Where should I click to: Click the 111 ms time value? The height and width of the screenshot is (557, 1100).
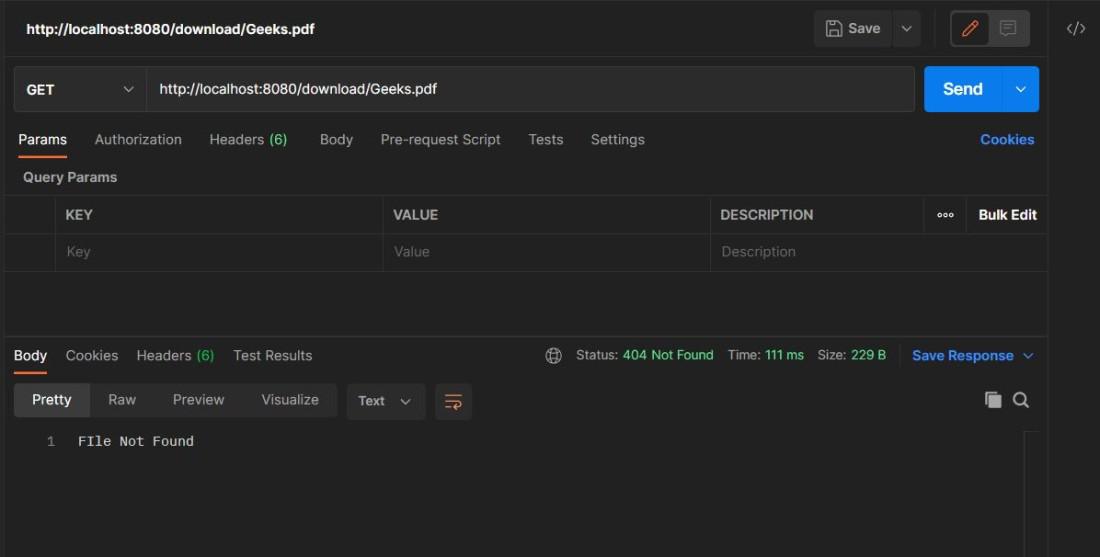click(x=784, y=355)
